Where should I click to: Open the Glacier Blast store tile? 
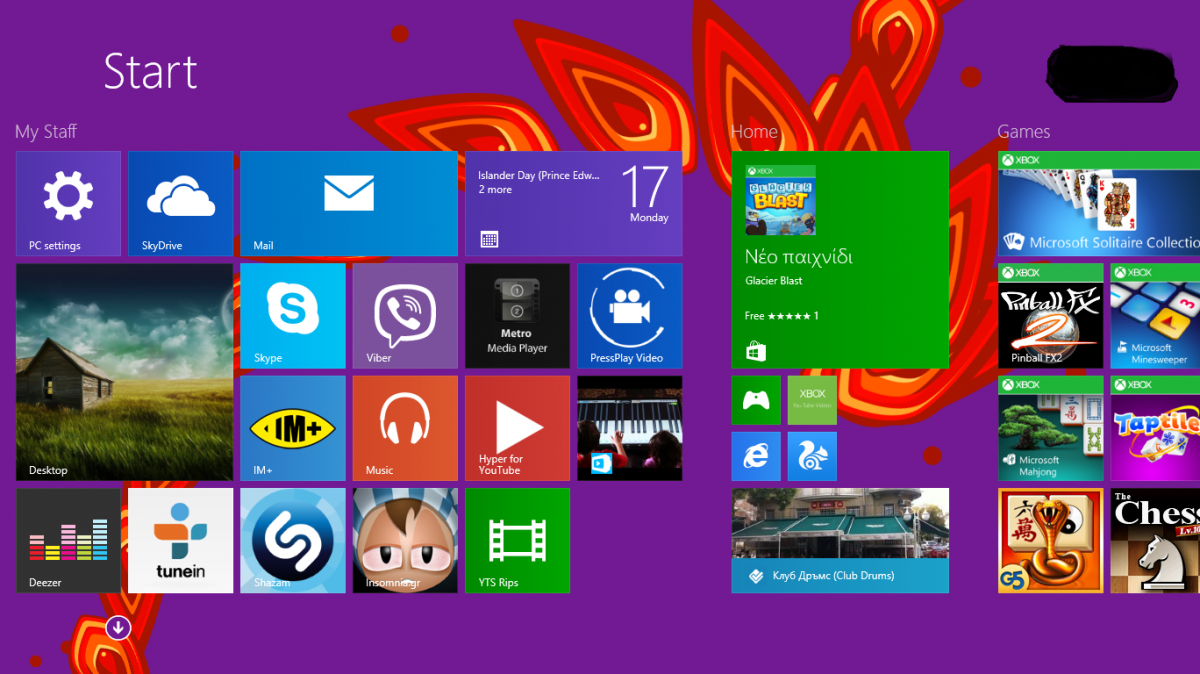pos(840,260)
